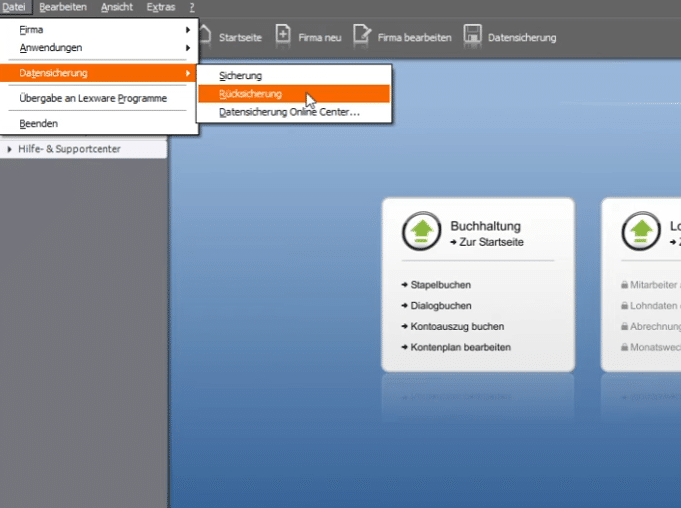Viewport: 681px width, 508px height.
Task: Click the Datensicherung toolbar label
Action: 522,38
